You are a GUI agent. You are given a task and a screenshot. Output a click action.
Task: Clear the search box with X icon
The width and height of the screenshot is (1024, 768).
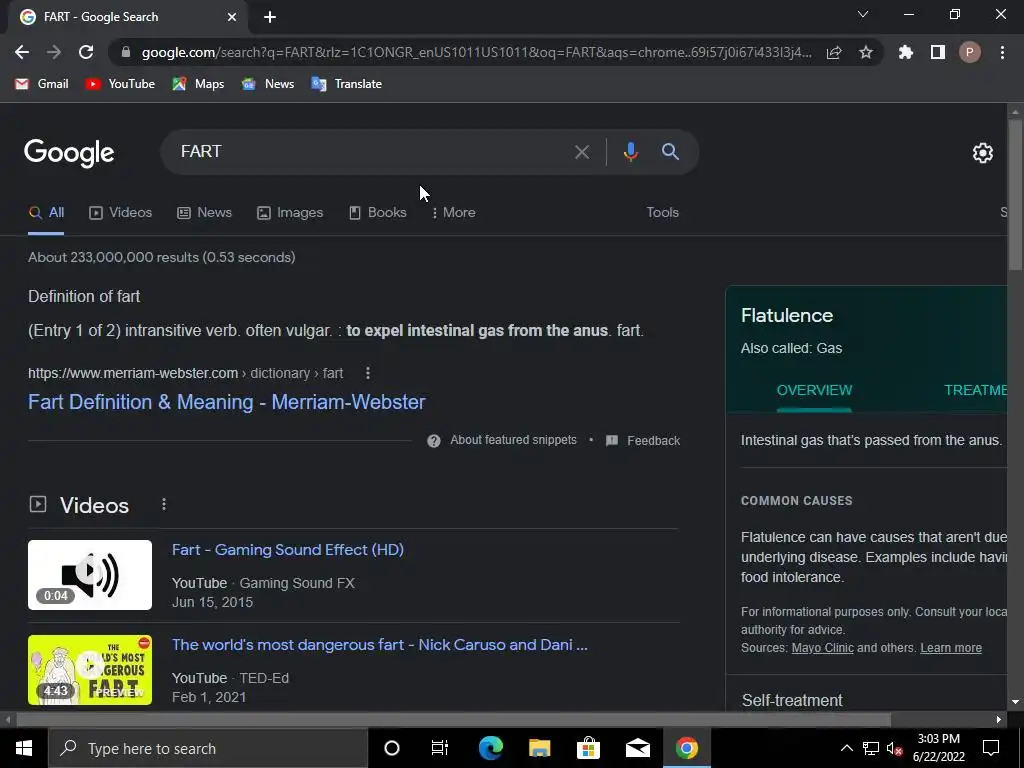[x=582, y=152]
